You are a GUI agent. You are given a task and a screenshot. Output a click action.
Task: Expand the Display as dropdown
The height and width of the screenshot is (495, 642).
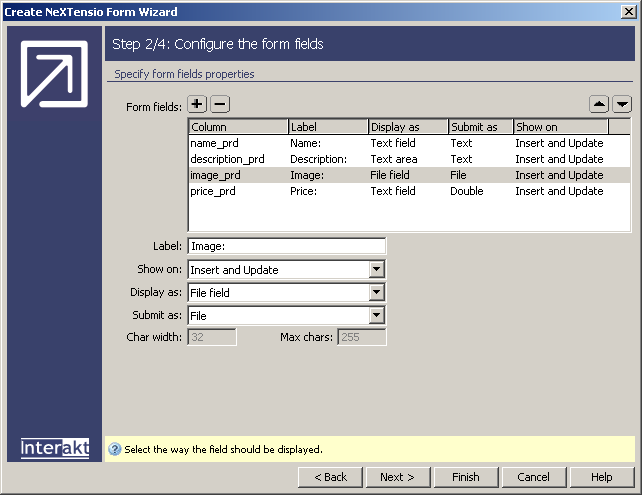tap(376, 293)
